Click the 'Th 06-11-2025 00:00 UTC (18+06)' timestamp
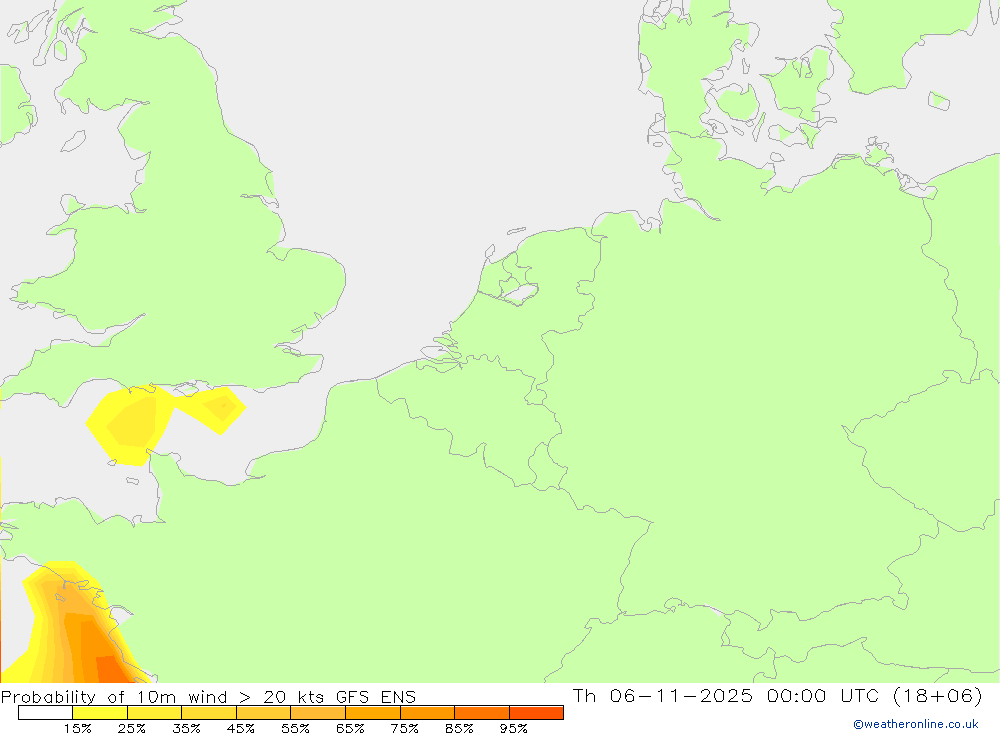The width and height of the screenshot is (1000, 733). point(777,695)
